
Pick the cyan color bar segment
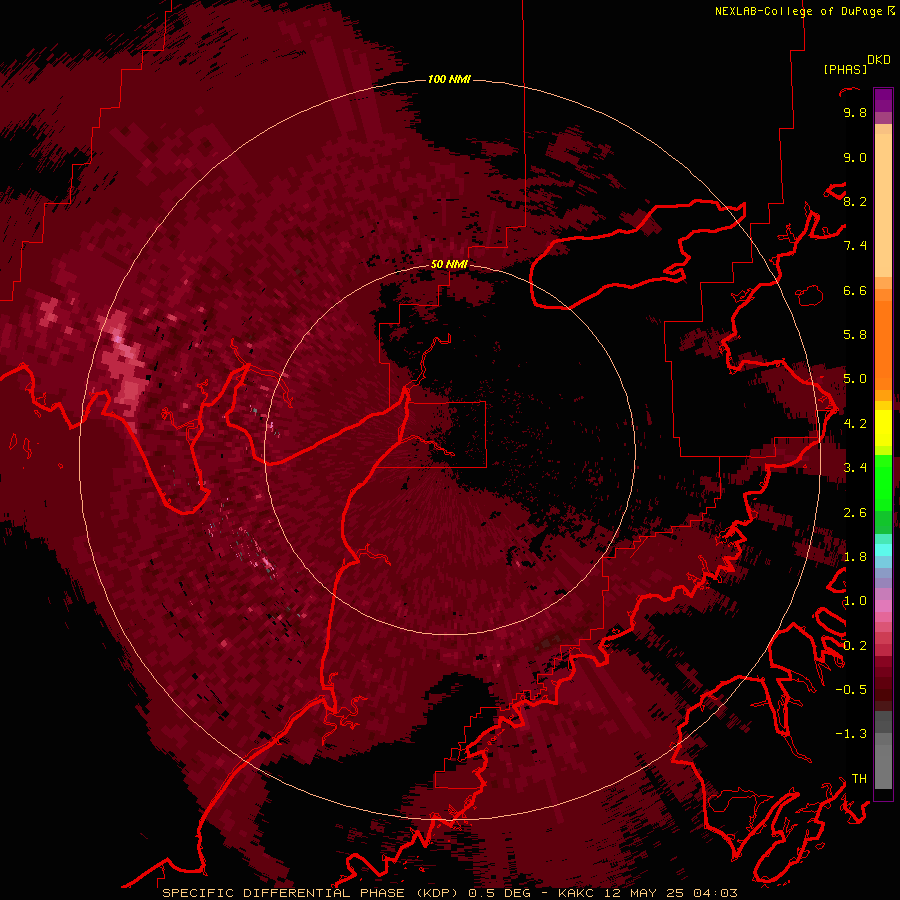click(x=883, y=550)
